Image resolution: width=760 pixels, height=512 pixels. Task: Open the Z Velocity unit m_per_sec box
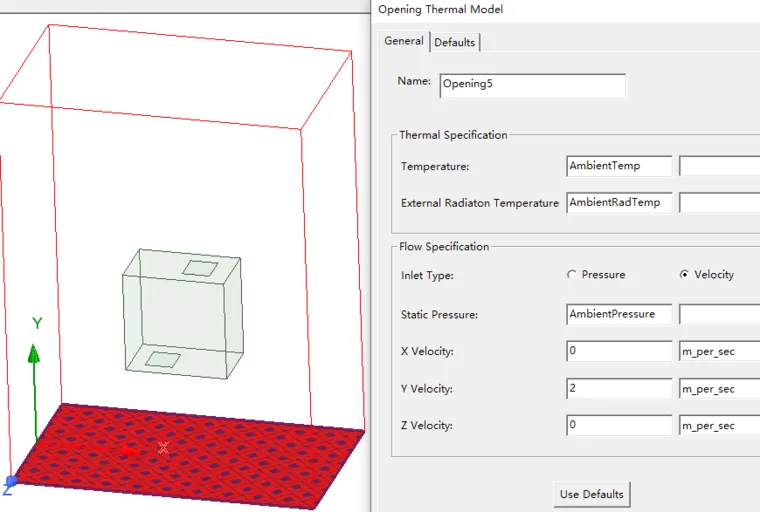(718, 425)
